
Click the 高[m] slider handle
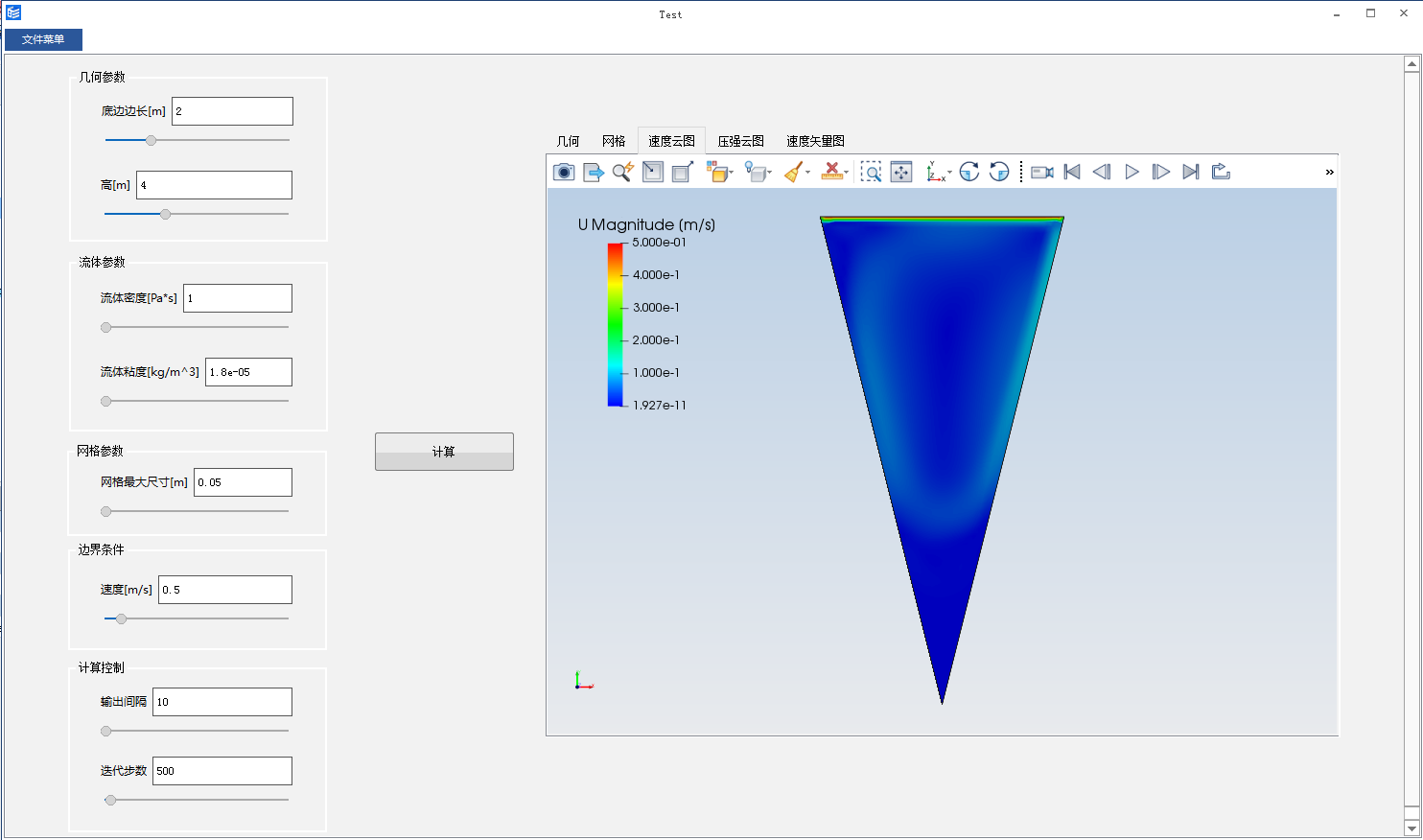coord(165,214)
